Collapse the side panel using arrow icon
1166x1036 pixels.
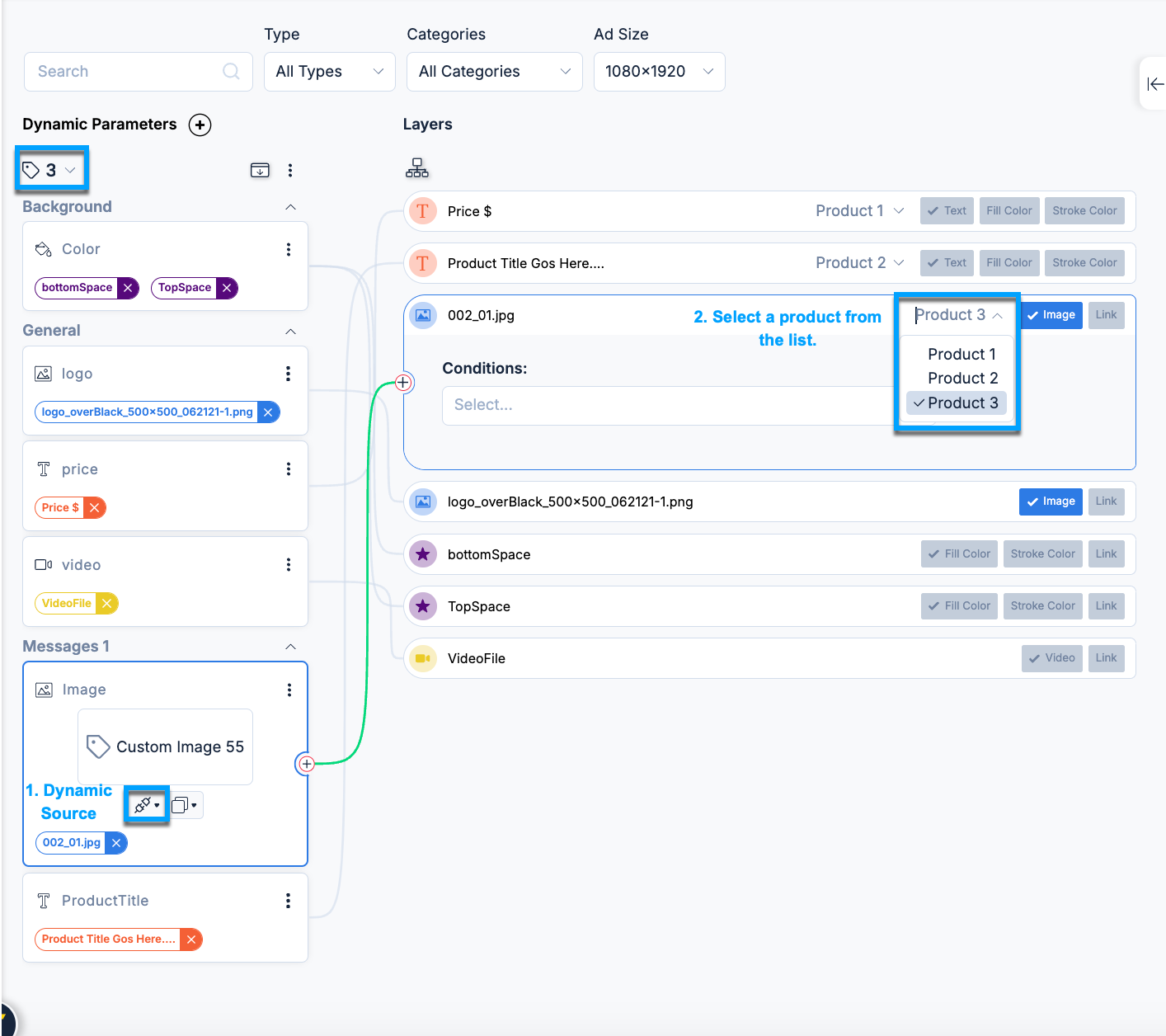coord(1155,84)
